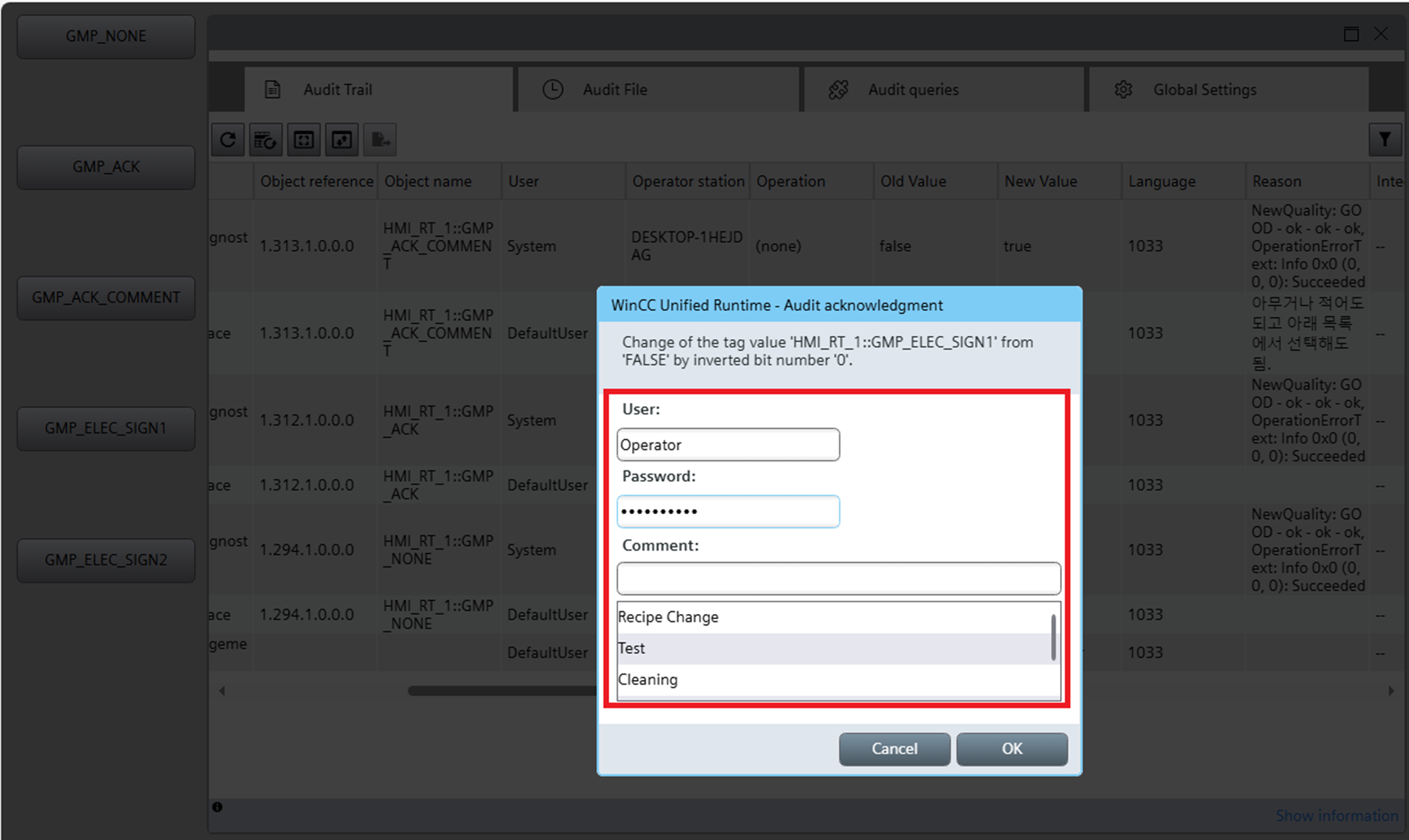Click the window swap arrows icon in the toolbar
The width and height of the screenshot is (1409, 840).
[342, 139]
